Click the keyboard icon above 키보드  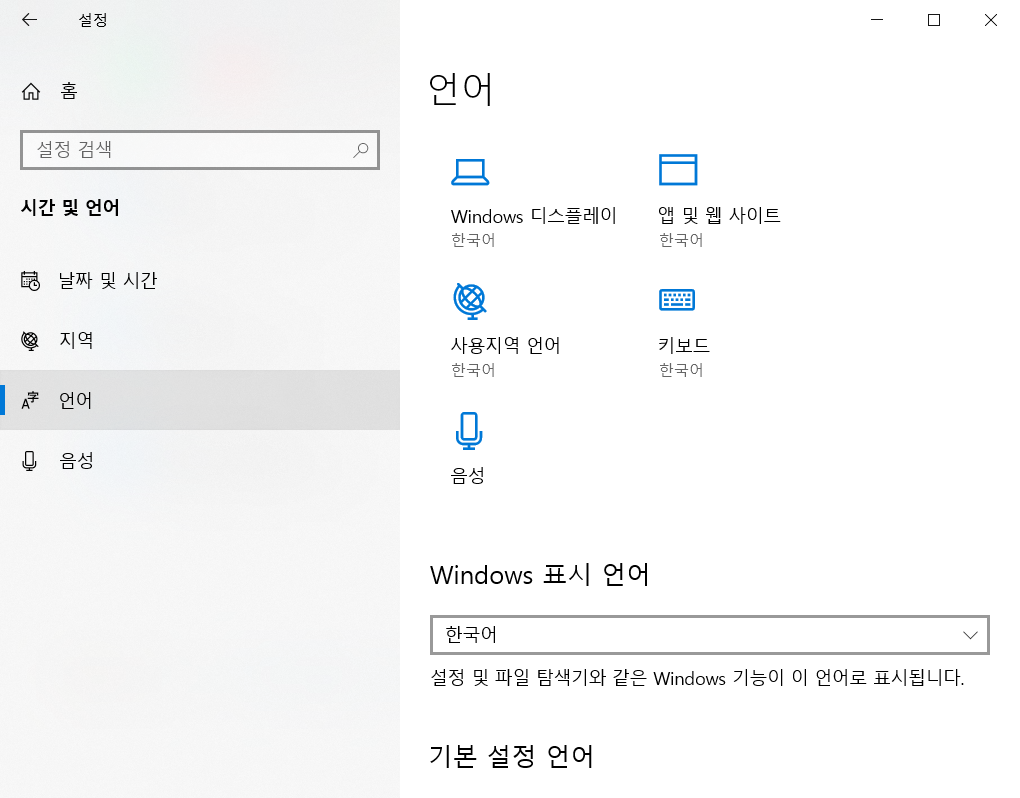click(x=677, y=300)
